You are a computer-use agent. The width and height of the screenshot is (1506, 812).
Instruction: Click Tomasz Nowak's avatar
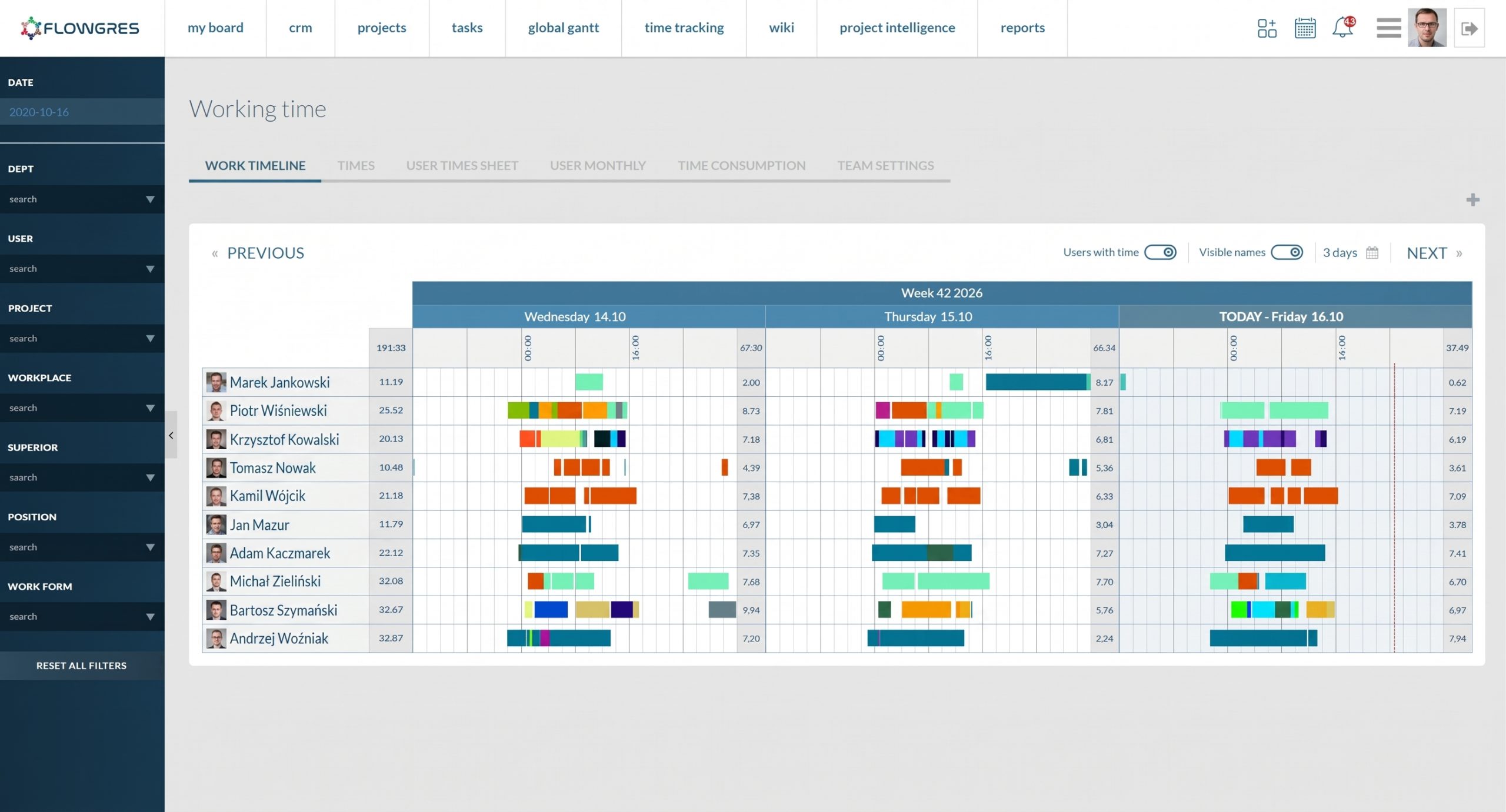216,467
